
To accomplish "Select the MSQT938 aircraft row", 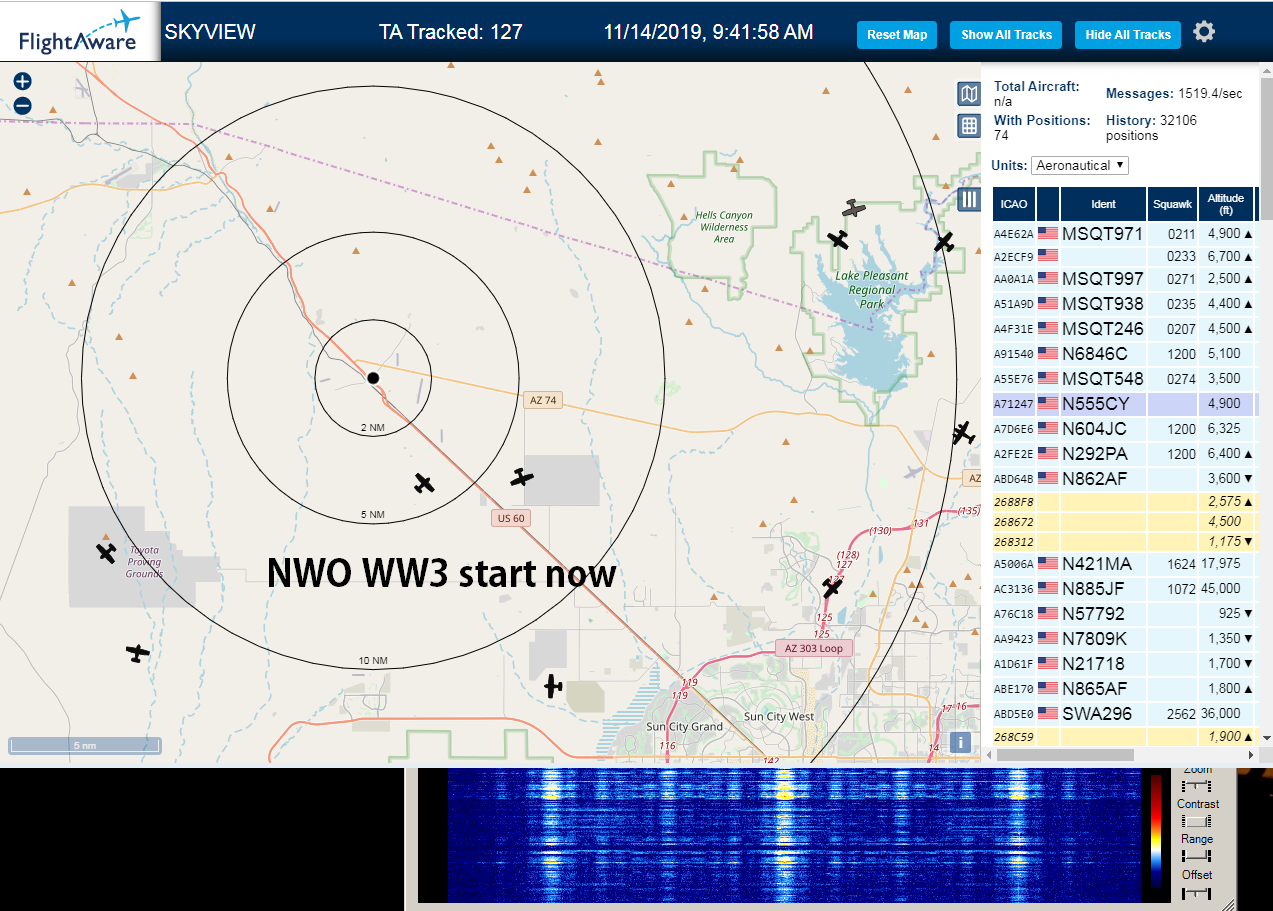I will (1124, 303).
